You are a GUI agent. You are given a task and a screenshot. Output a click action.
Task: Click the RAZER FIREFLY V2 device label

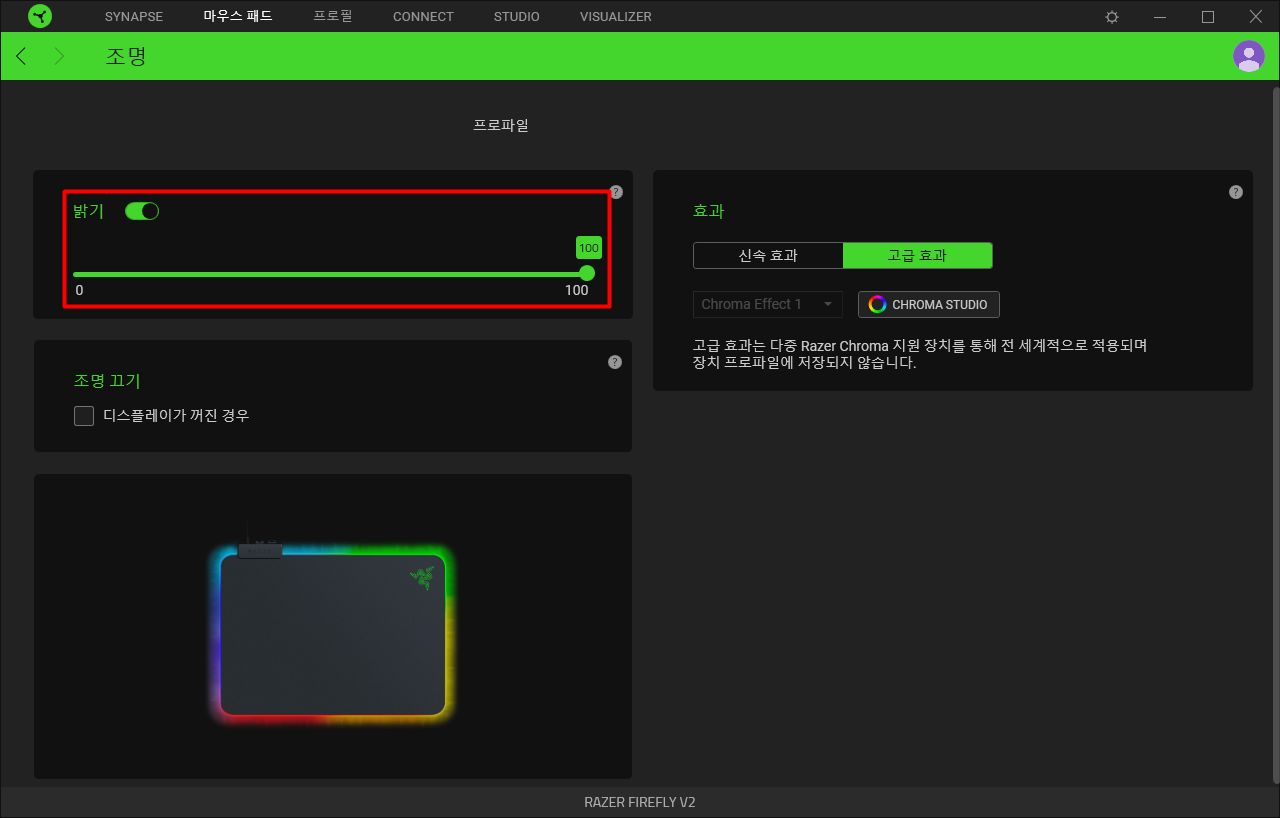pyautogui.click(x=640, y=803)
